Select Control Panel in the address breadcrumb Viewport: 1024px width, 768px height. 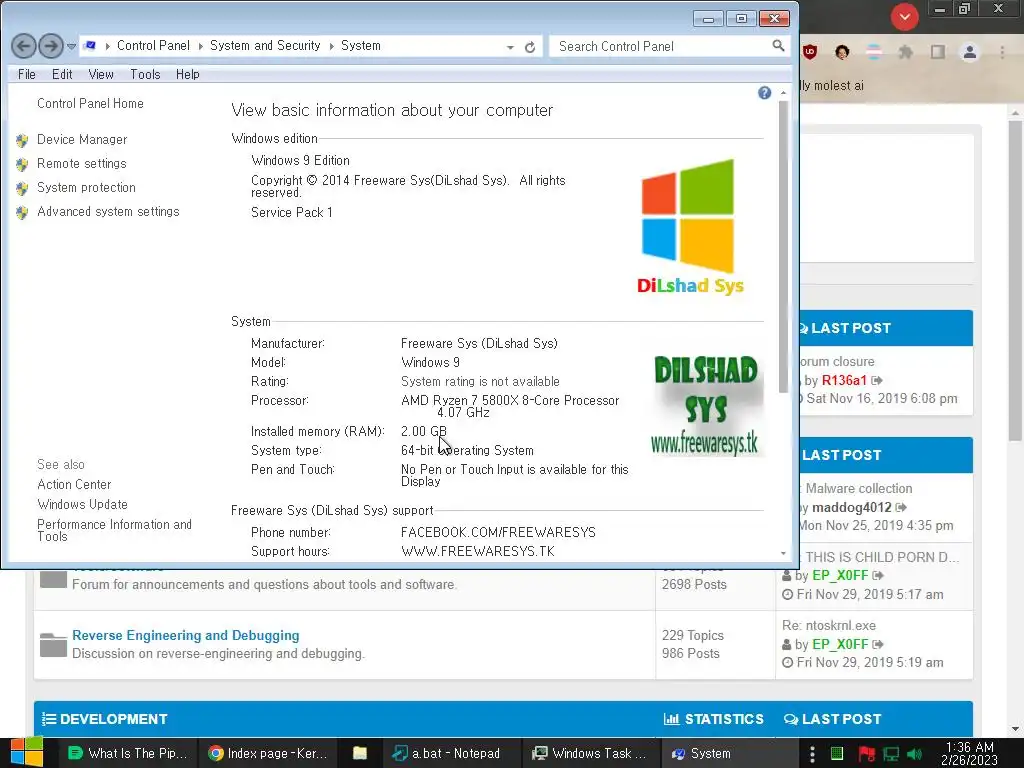pos(153,46)
